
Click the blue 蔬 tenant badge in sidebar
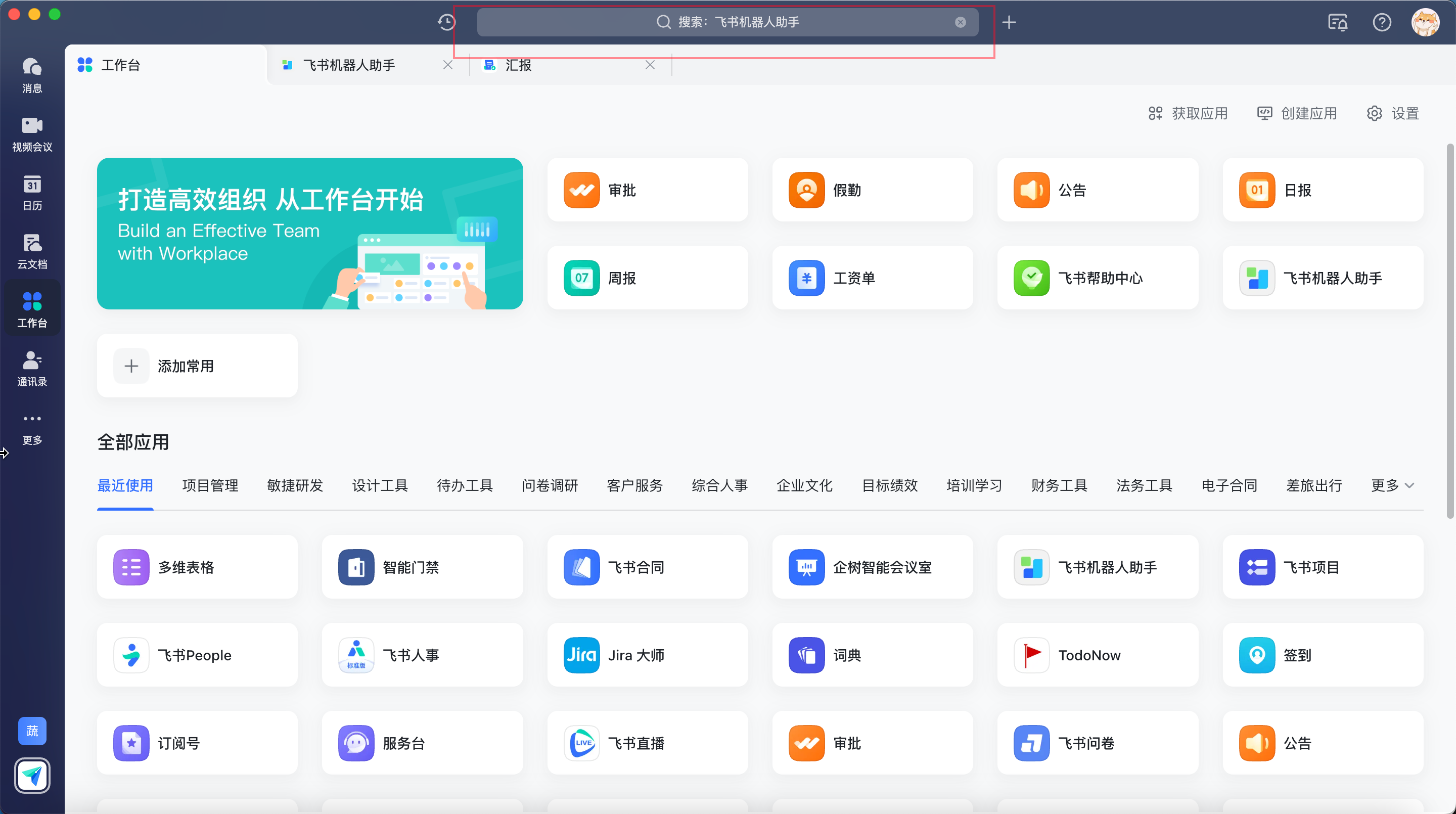click(32, 731)
